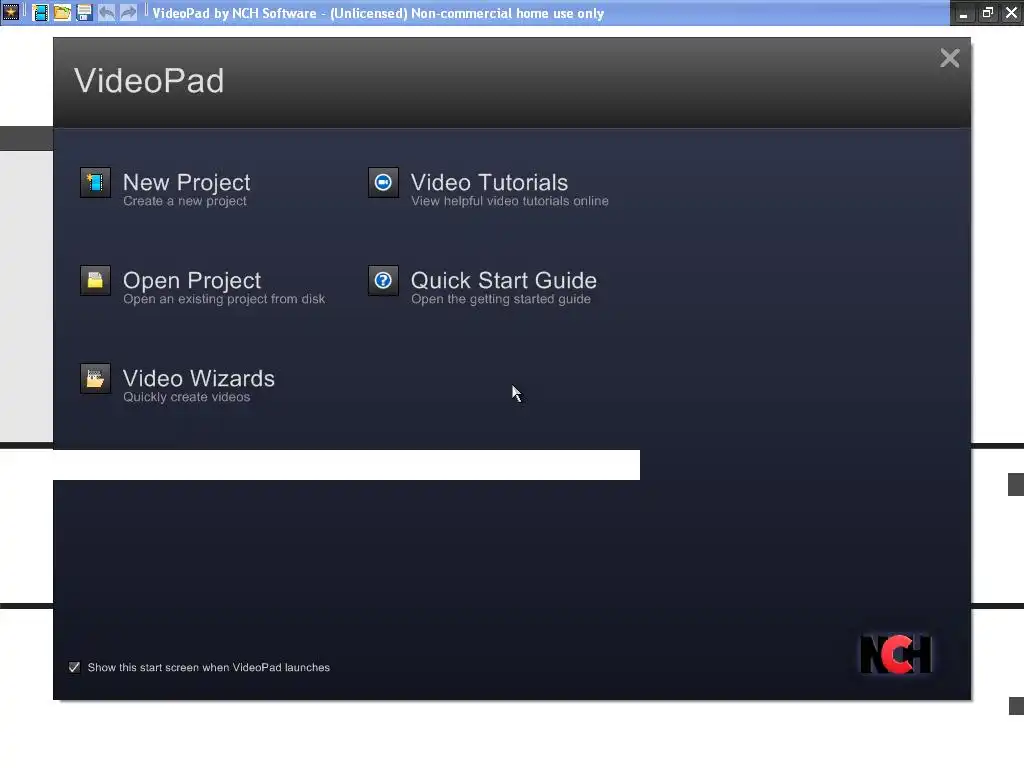Click 'View helpful video tutorials online' text
The width and height of the screenshot is (1024, 768).
click(509, 201)
